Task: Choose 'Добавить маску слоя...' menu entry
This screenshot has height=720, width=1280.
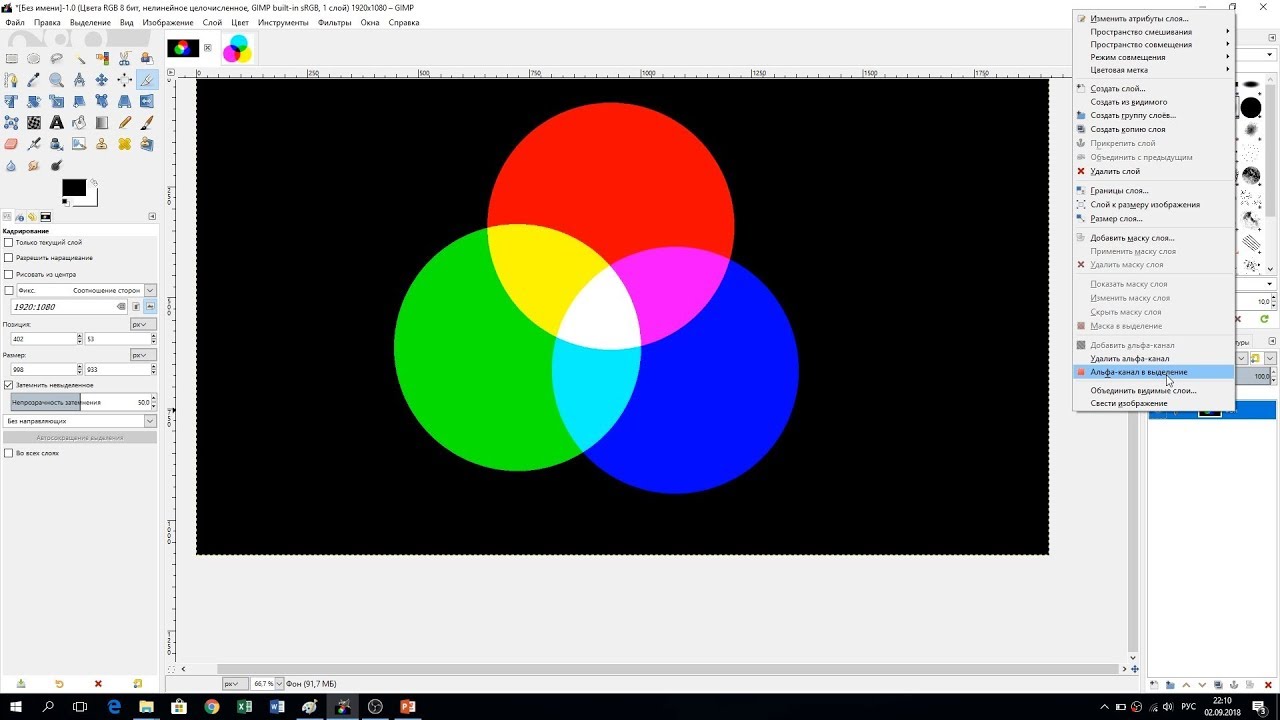Action: [x=1153, y=238]
